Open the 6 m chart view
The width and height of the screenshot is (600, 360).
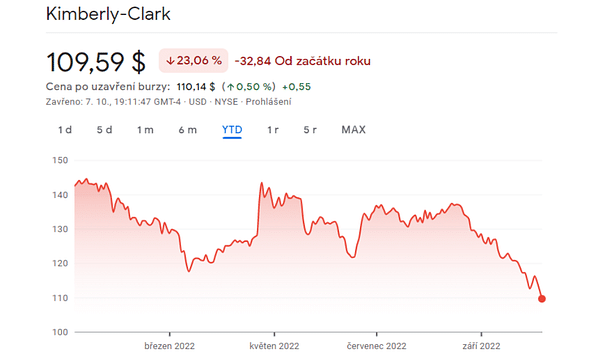pos(188,130)
